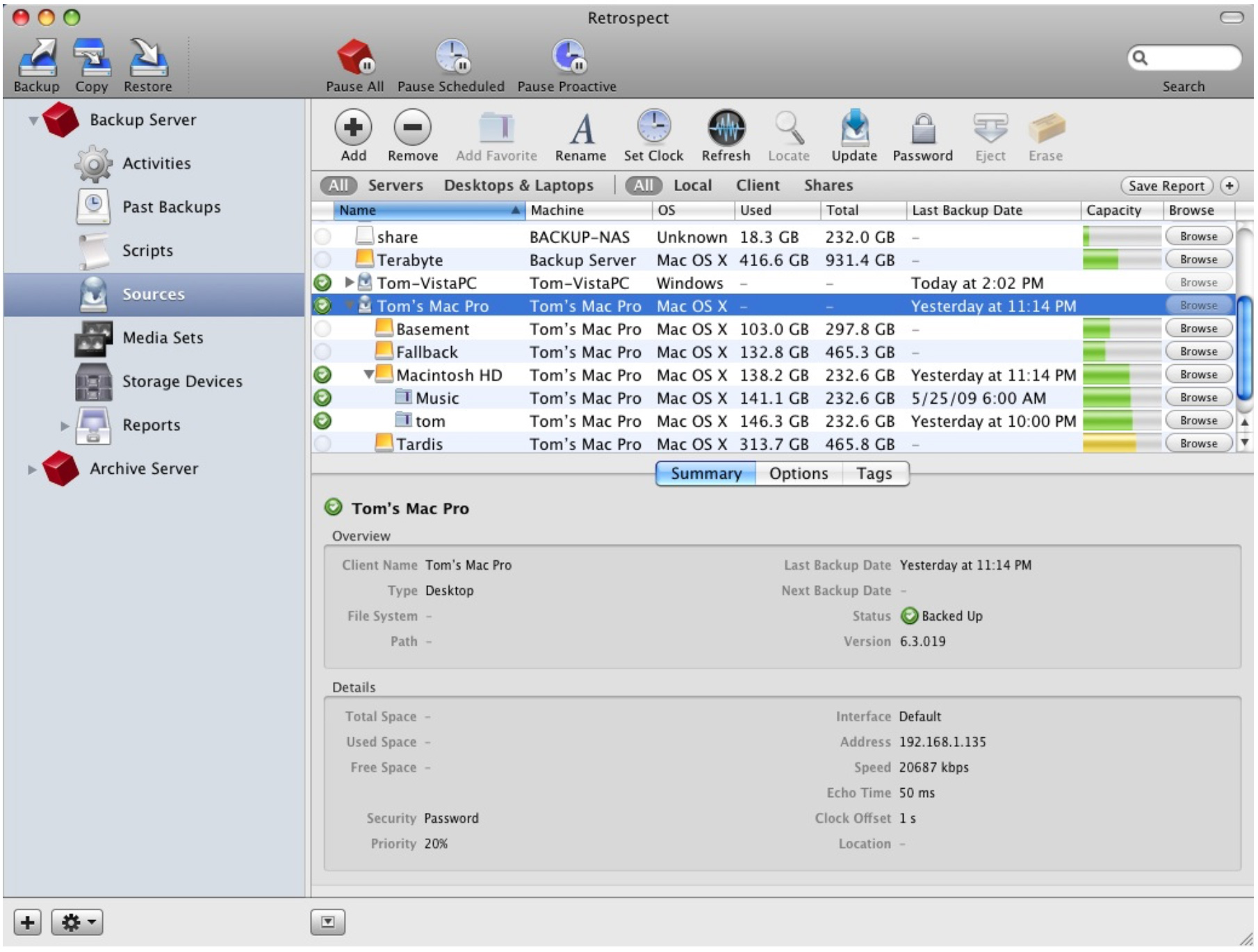Click Pause Scheduled clock icon
The height and width of the screenshot is (952, 1258).
[x=452, y=57]
